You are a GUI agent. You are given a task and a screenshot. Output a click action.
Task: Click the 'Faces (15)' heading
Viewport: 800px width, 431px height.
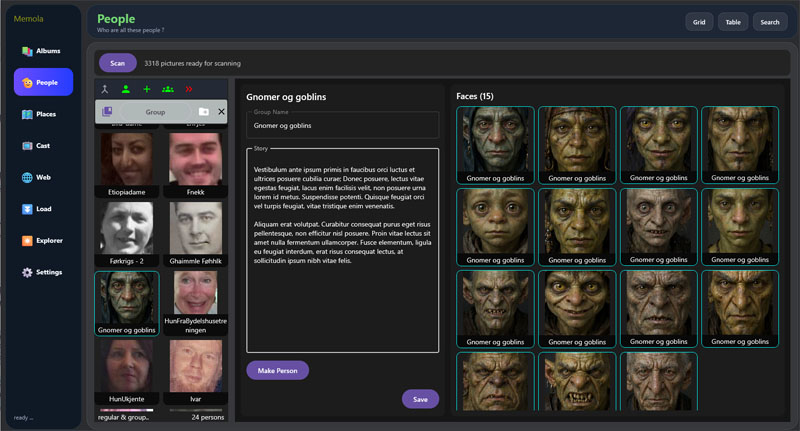tap(474, 96)
